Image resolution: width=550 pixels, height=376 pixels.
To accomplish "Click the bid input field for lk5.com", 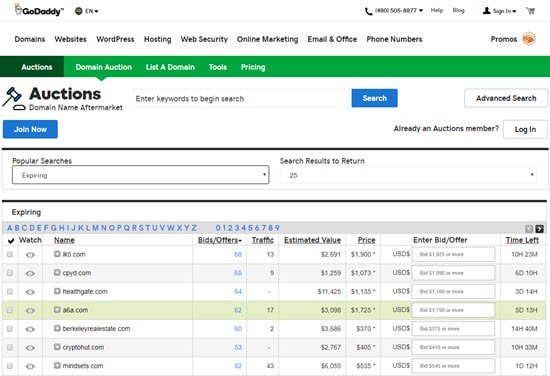I will point(453,254).
